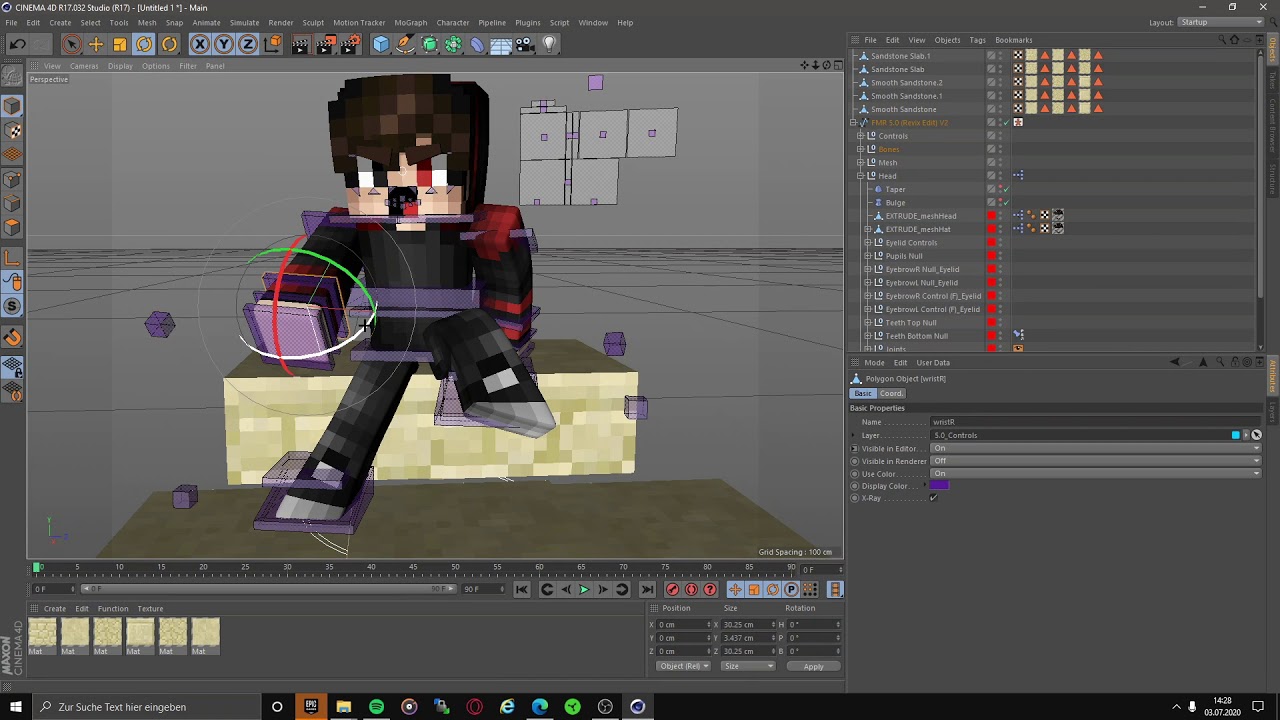Add a Light object
This screenshot has width=1280, height=720.
pyautogui.click(x=549, y=44)
